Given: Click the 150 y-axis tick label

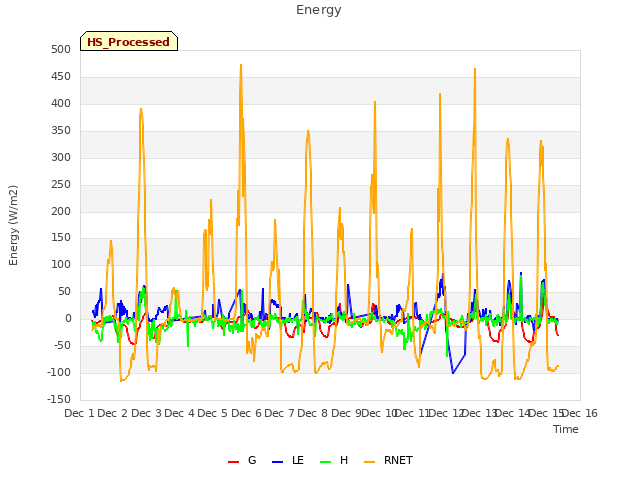Looking at the screenshot, I should pyautogui.click(x=61, y=238).
